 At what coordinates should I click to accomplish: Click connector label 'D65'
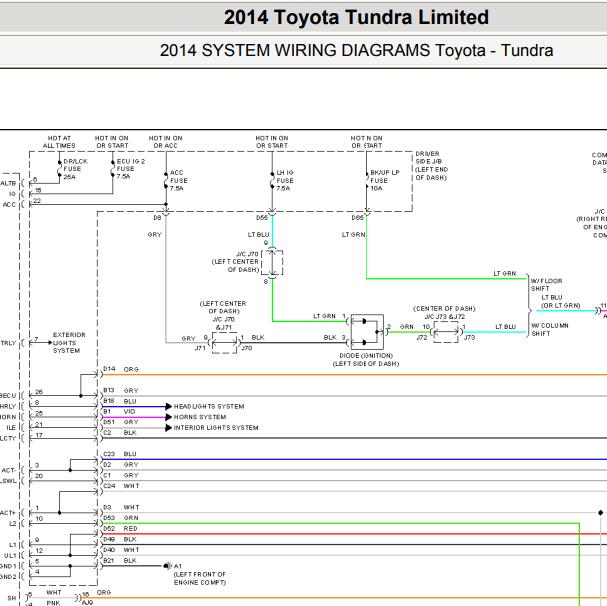(358, 218)
